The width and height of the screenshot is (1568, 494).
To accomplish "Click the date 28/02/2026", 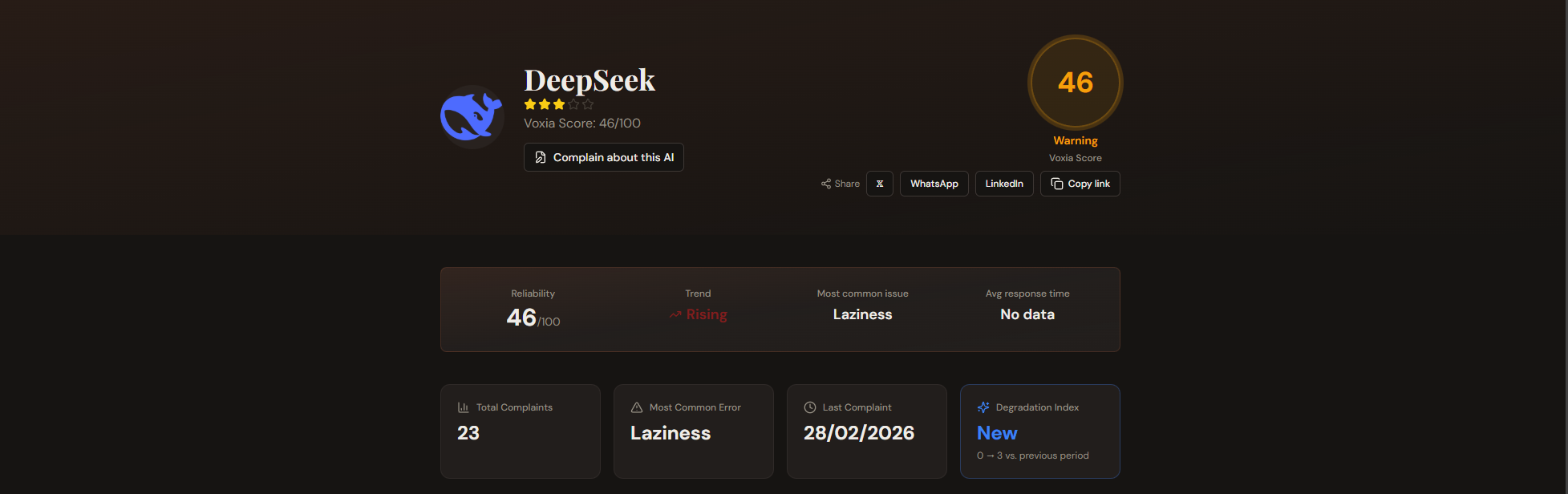I will coord(859,433).
